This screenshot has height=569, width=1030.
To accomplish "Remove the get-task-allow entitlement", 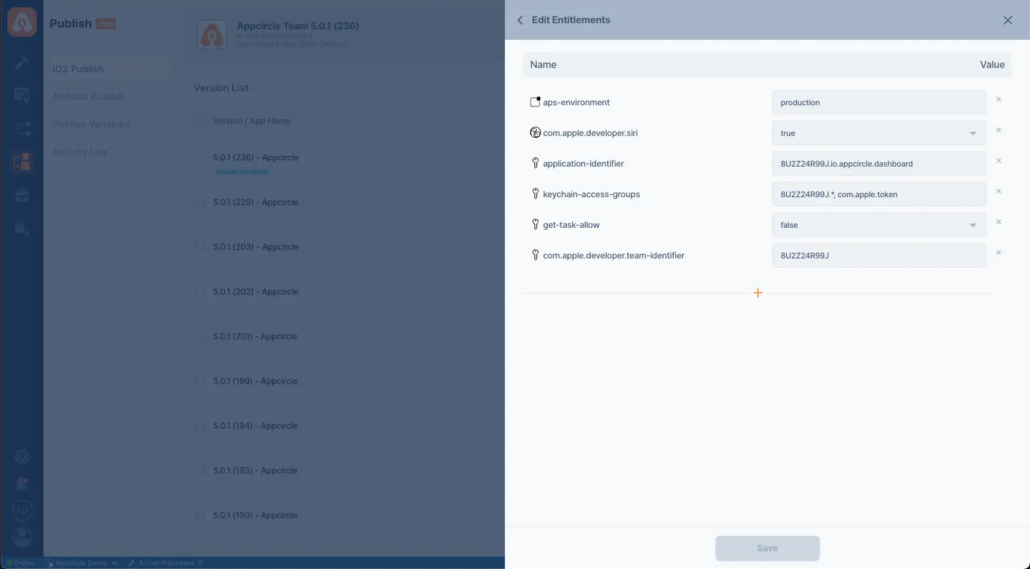I will pyautogui.click(x=998, y=222).
